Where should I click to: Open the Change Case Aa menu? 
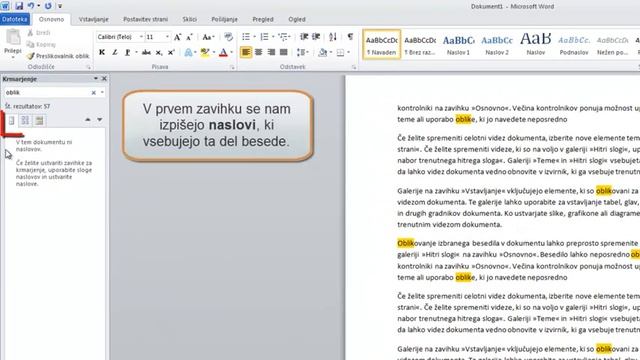[x=208, y=37]
